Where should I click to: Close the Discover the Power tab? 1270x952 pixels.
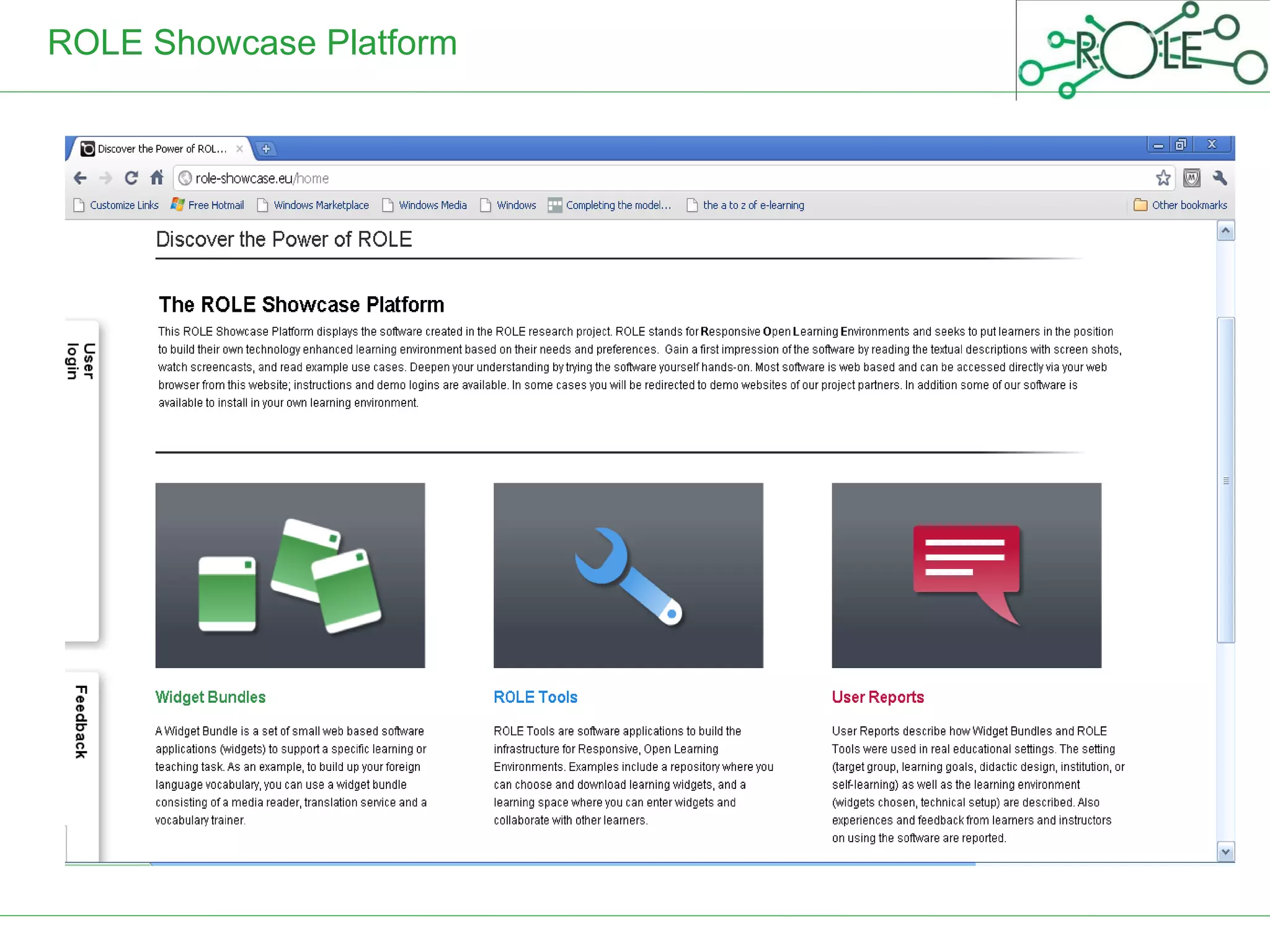[x=239, y=149]
